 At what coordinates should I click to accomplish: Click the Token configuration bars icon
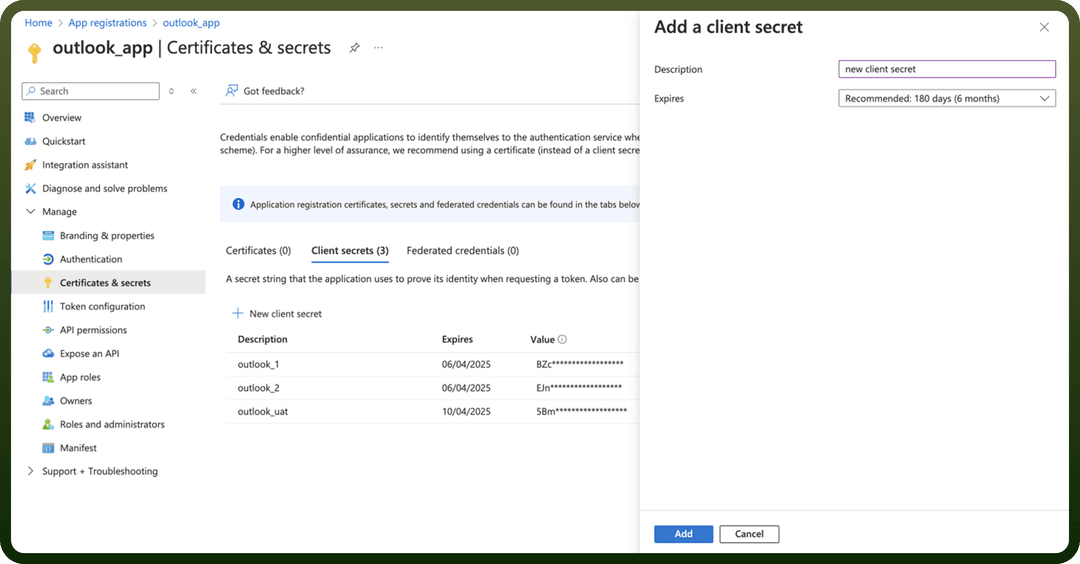[x=48, y=306]
